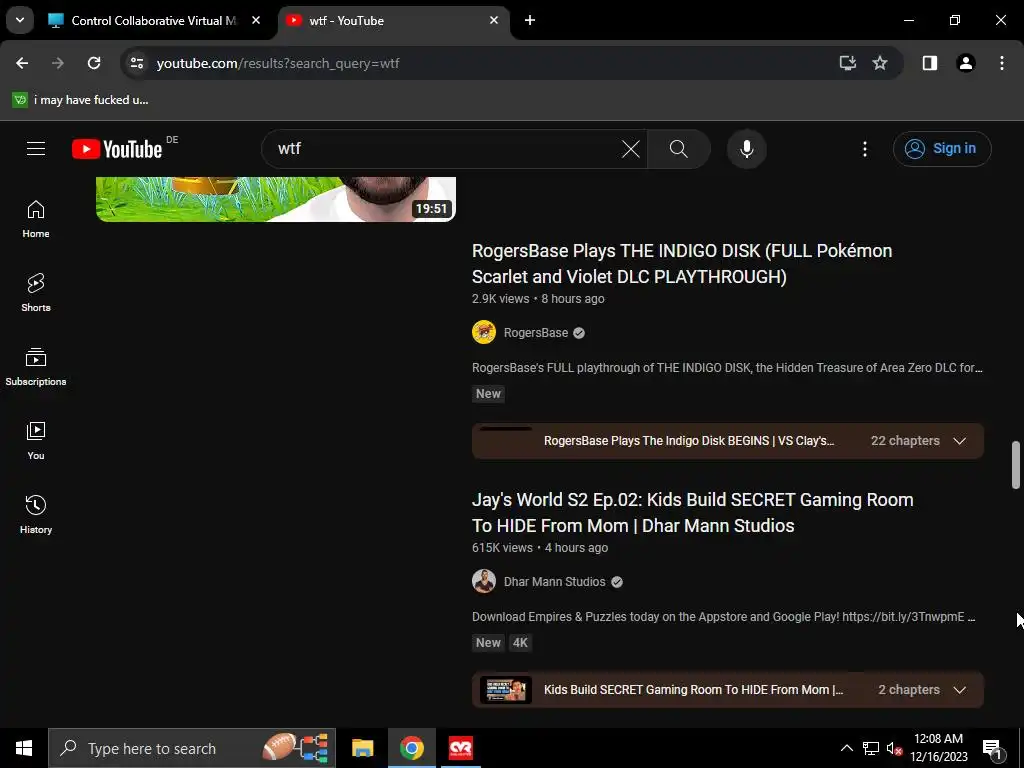Screen dimensions: 1024x768
Task: Open the YouTube hamburger guide menu
Action: 36,149
